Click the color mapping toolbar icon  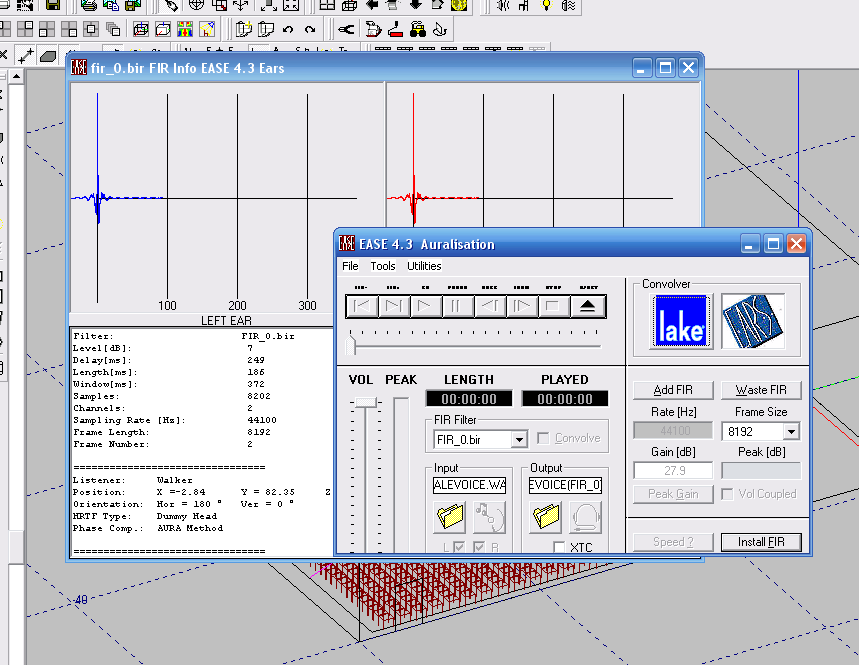pos(185,29)
